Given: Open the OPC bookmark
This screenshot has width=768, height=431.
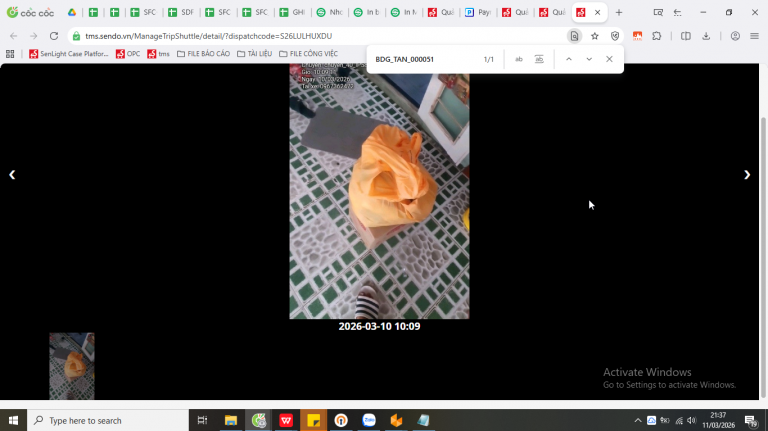Looking at the screenshot, I should [x=128, y=54].
